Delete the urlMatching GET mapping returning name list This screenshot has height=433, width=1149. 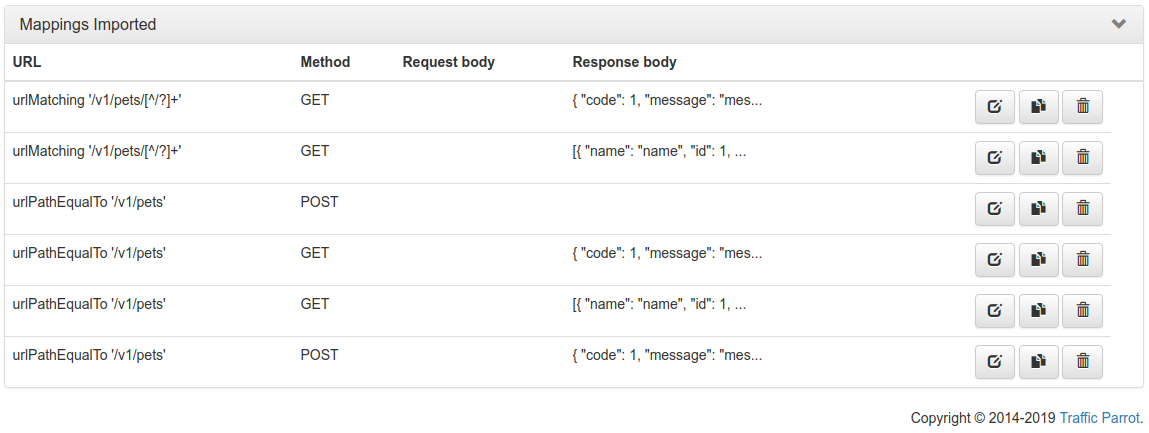(1082, 157)
